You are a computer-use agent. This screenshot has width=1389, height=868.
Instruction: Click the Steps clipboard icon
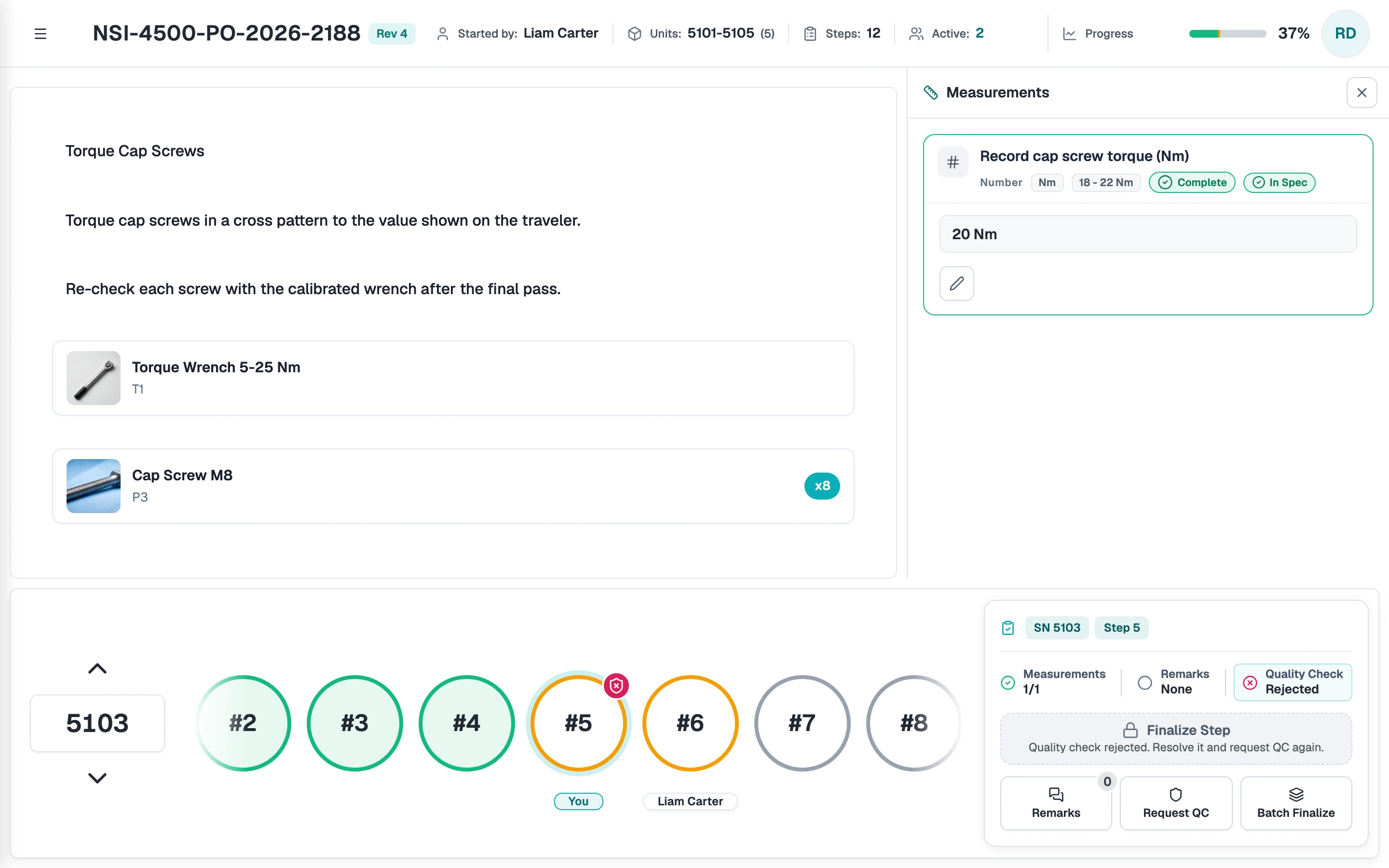point(810,34)
